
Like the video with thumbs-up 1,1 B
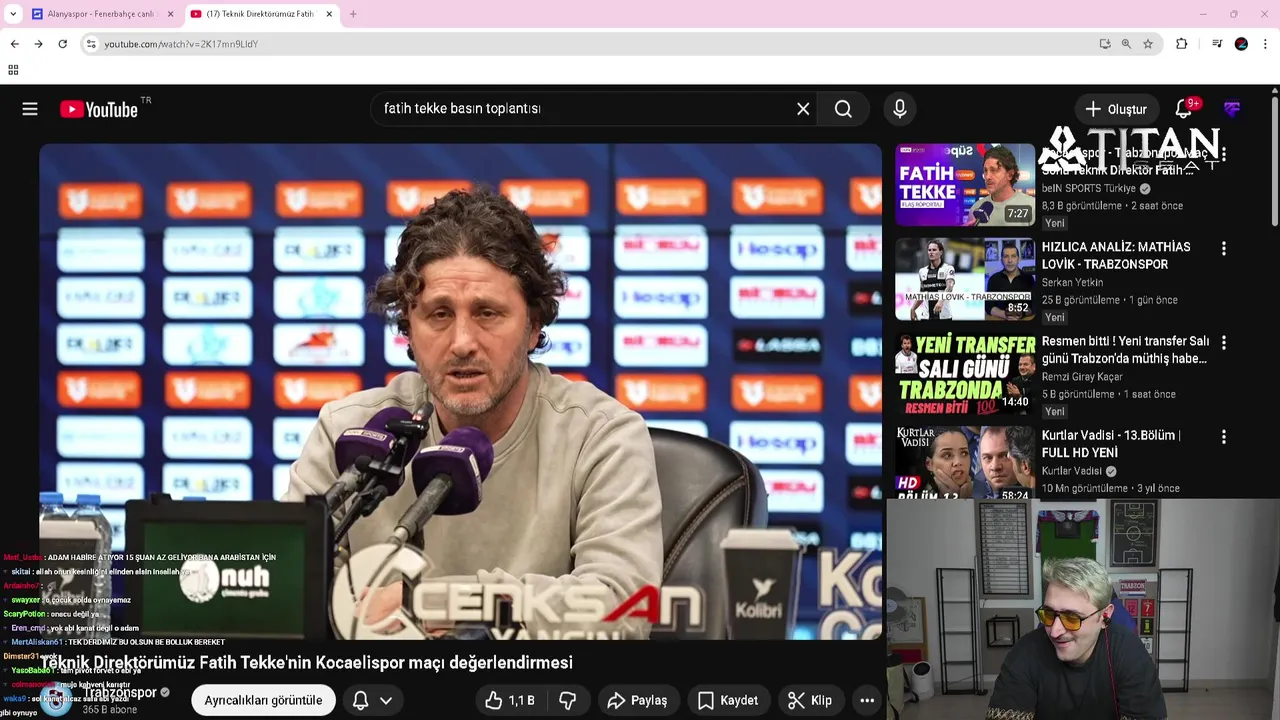pos(510,700)
